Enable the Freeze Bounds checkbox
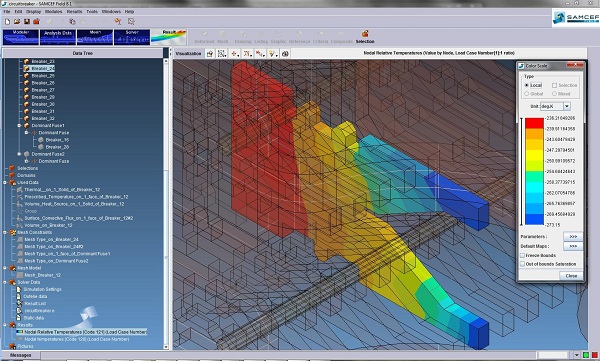600x361 pixels. [522, 255]
